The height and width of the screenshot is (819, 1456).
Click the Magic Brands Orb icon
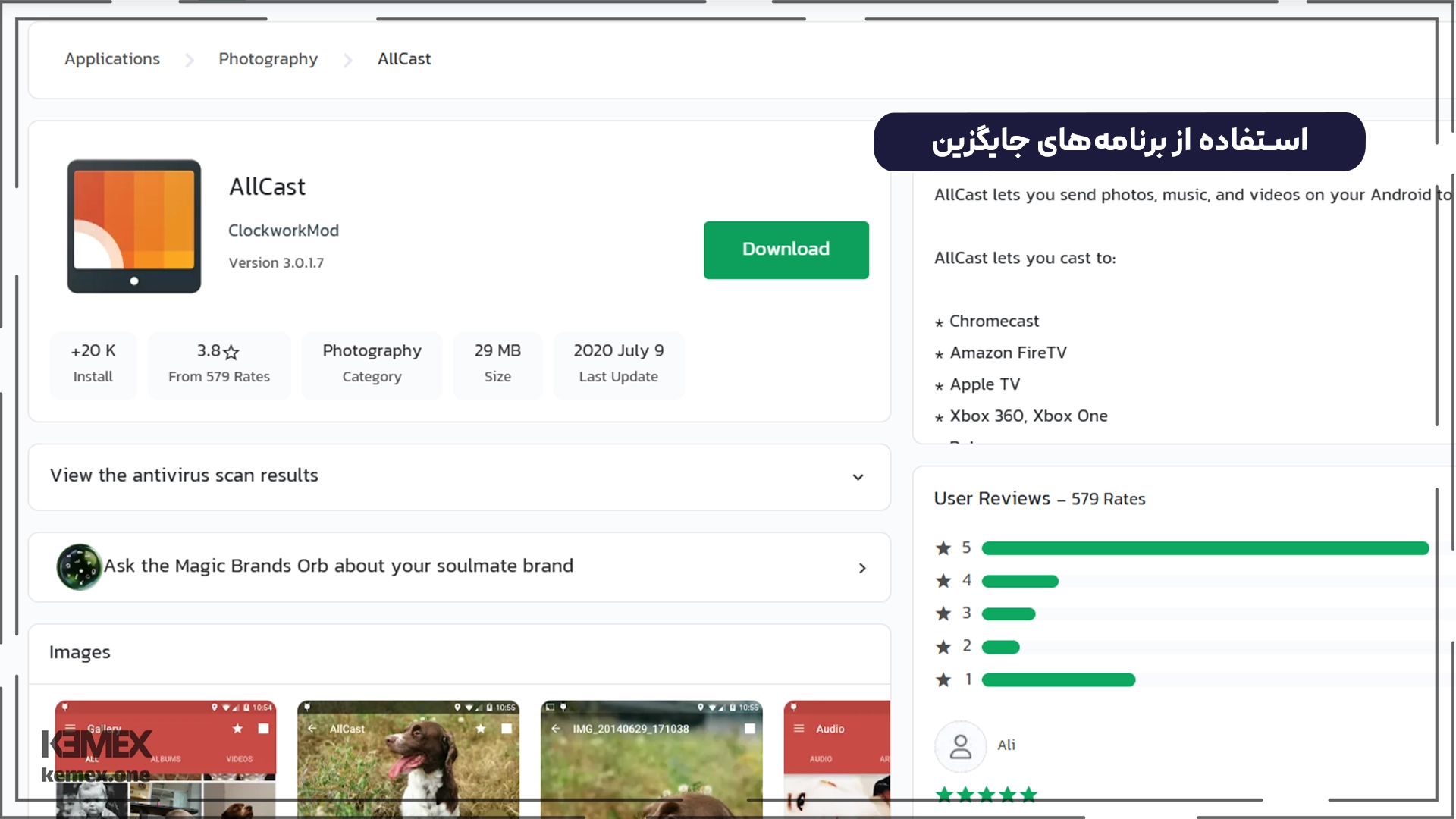click(79, 567)
